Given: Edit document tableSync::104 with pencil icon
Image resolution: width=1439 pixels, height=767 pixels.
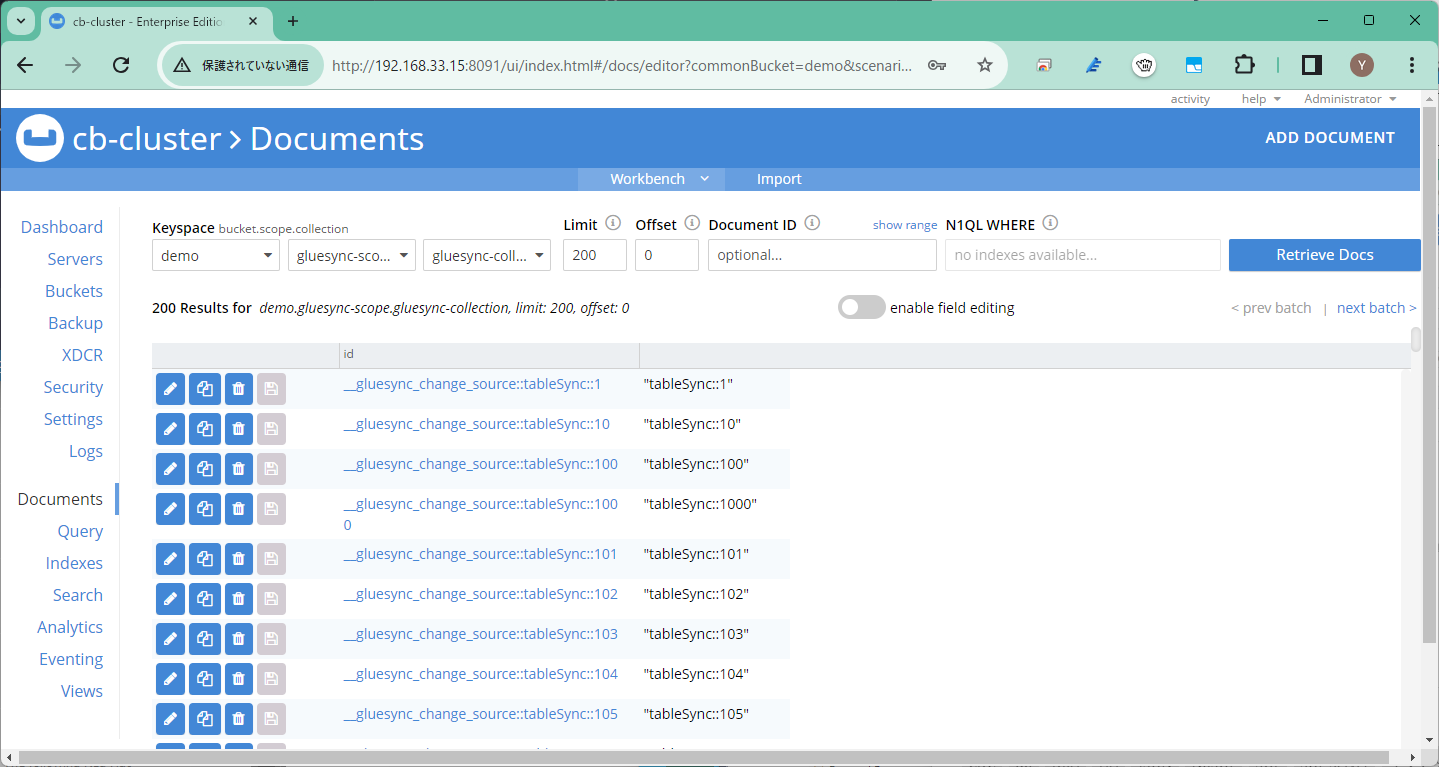Looking at the screenshot, I should tap(170, 679).
